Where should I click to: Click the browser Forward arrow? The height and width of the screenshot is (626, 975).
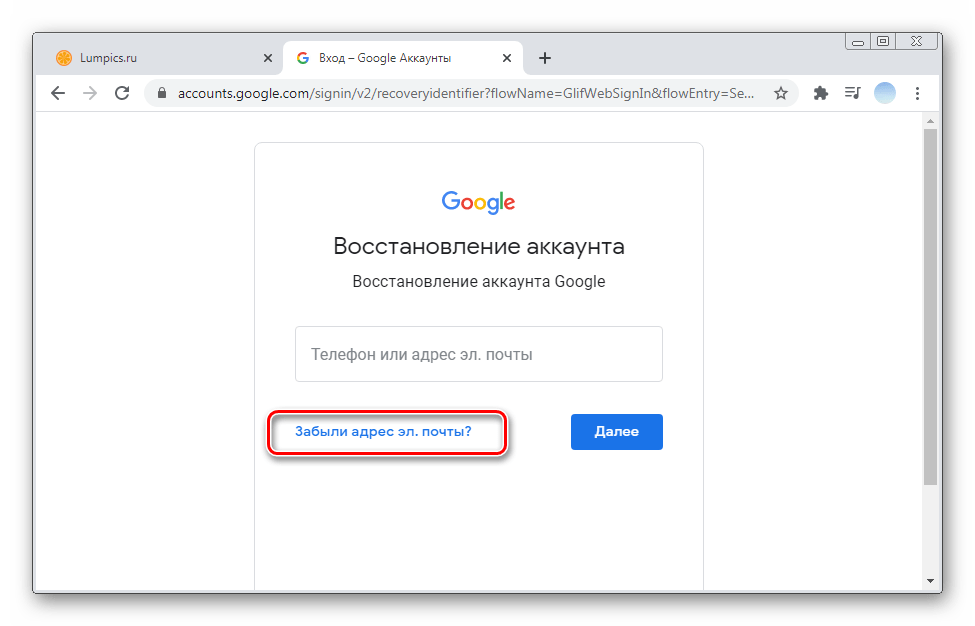coord(90,93)
